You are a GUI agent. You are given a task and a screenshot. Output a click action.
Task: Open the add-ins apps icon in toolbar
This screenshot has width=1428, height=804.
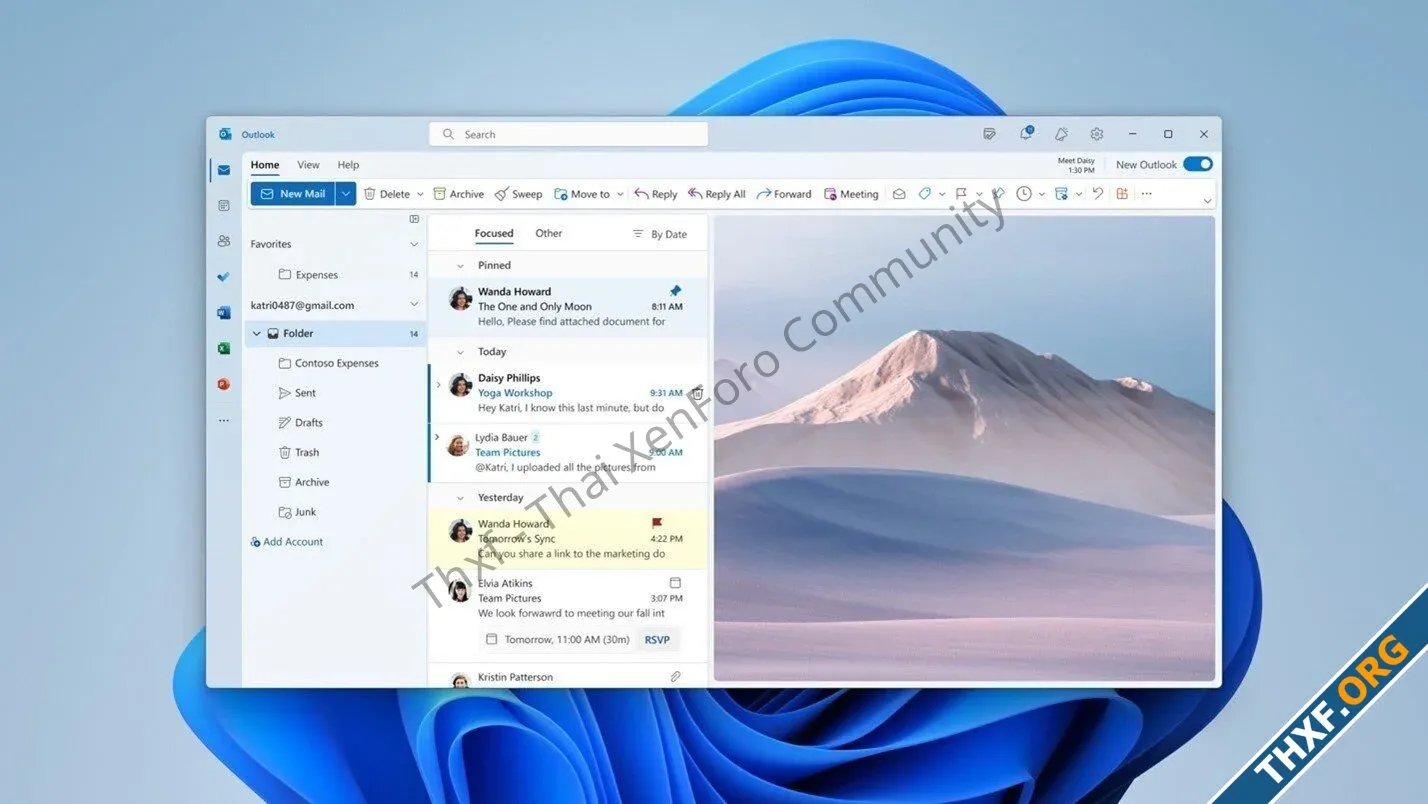click(x=1122, y=194)
